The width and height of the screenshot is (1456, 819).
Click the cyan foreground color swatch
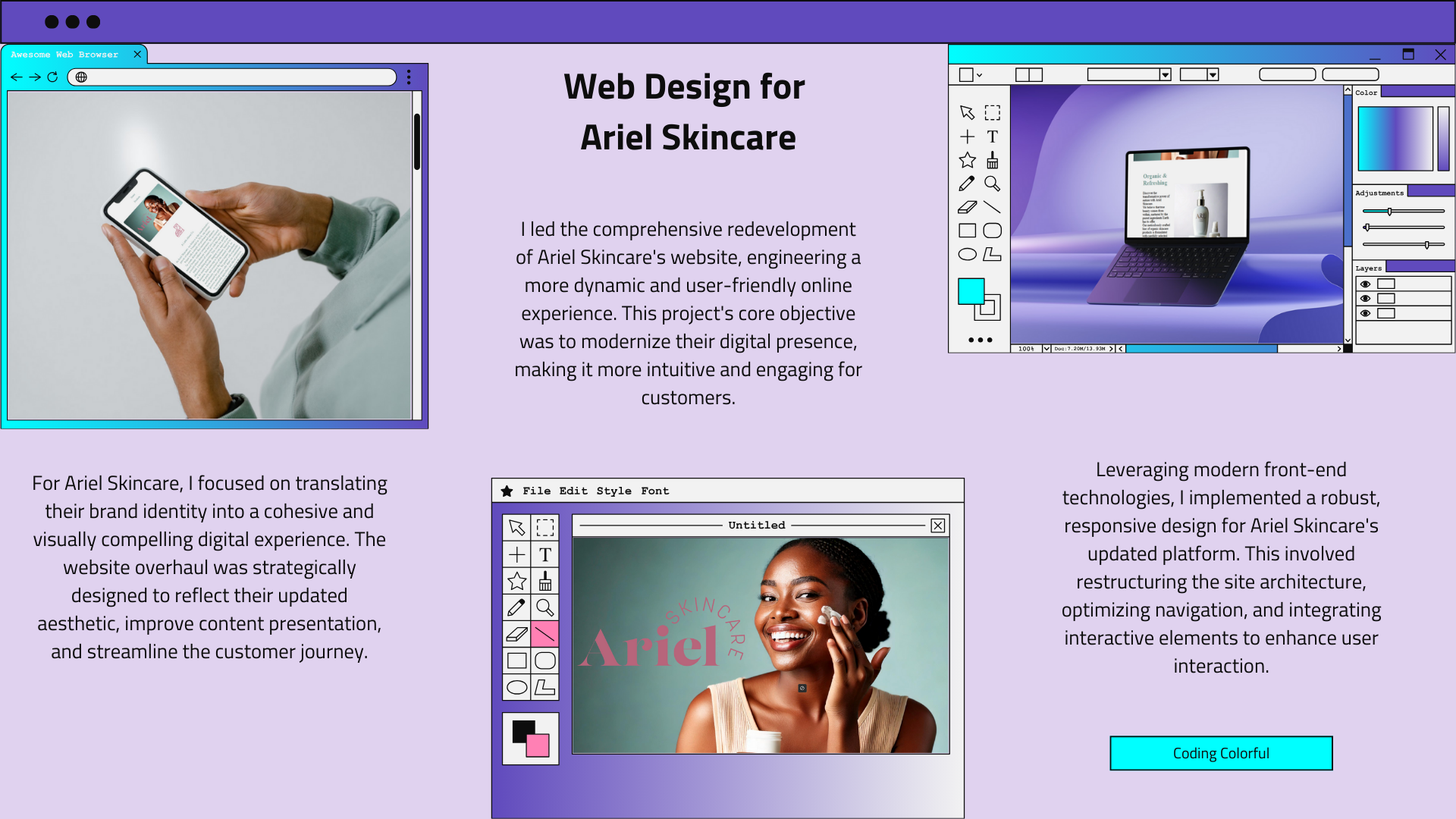click(971, 291)
